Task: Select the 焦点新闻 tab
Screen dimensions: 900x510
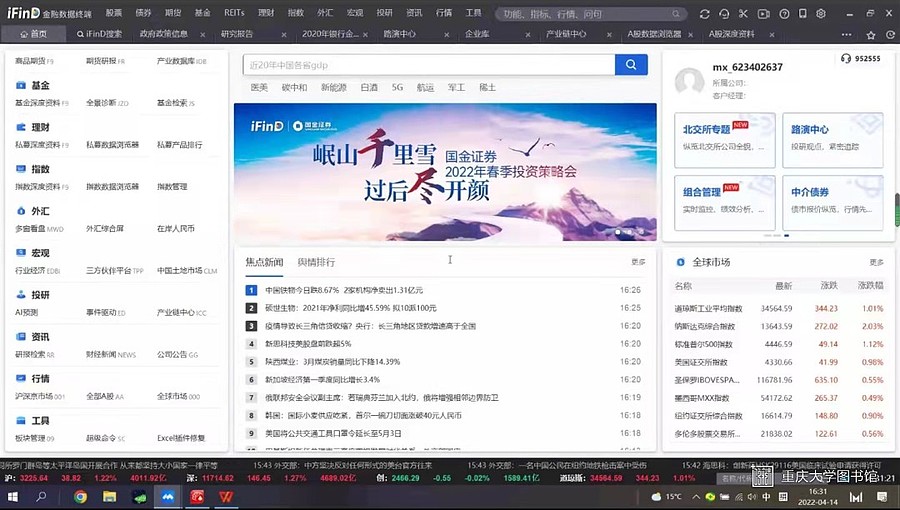Action: (x=265, y=262)
